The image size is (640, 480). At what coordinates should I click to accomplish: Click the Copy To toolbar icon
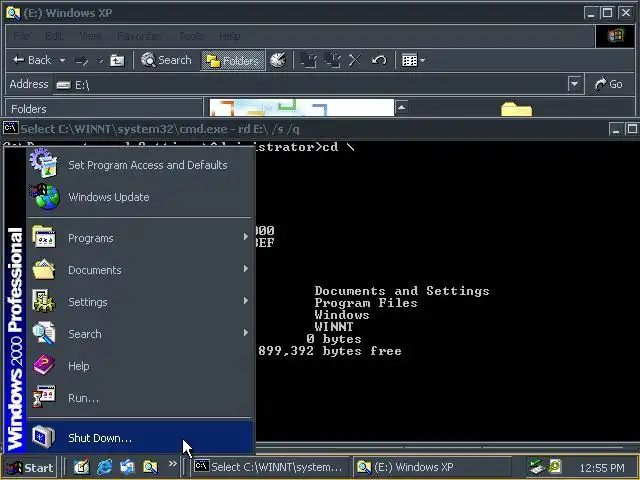point(333,60)
